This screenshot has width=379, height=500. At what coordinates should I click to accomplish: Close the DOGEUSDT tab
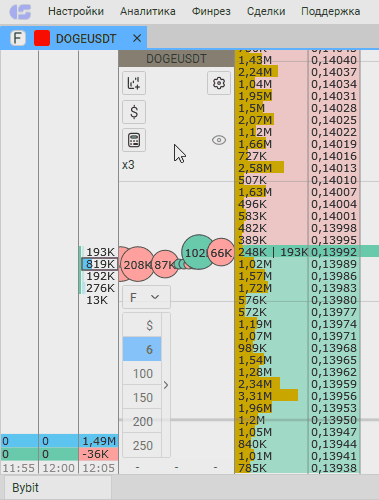click(x=137, y=38)
